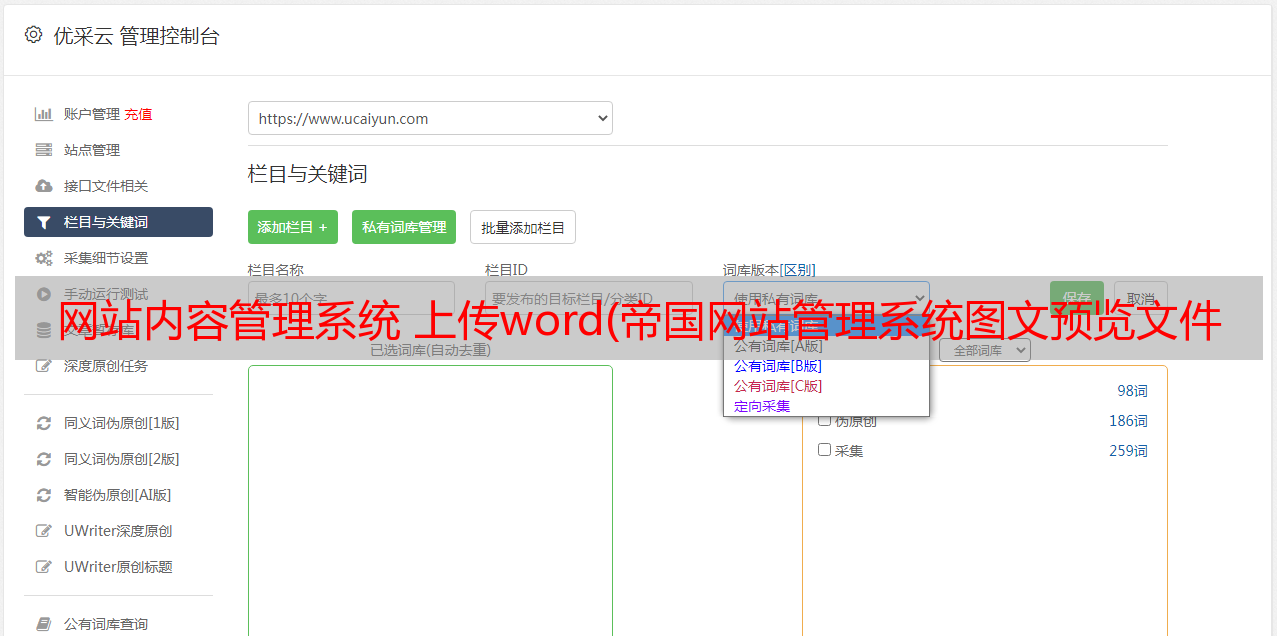This screenshot has width=1277, height=636.
Task: Click the gear icon beside 优采云 管理控制台
Action: tap(34, 35)
